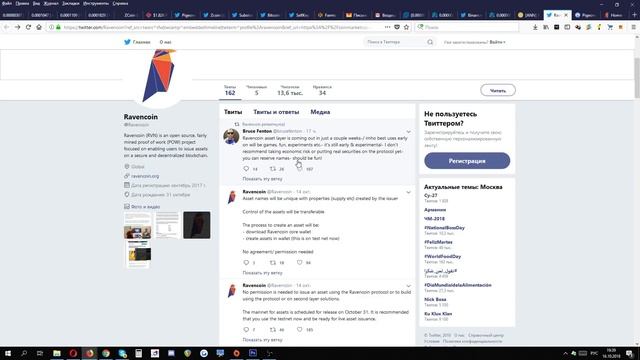
Task: Retweet the 'Asset names will be unique' tweet
Action: tap(273, 262)
